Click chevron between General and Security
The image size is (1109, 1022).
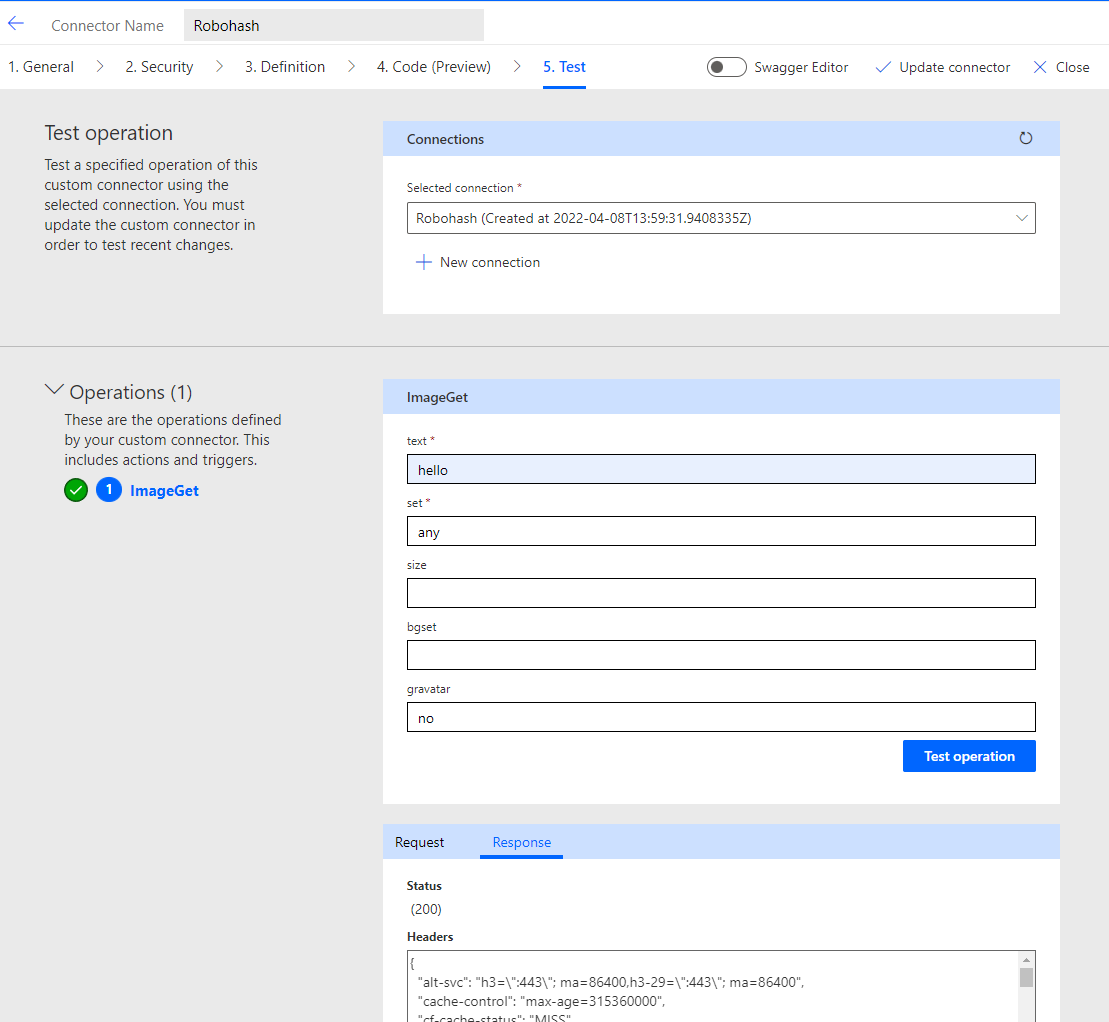(100, 66)
